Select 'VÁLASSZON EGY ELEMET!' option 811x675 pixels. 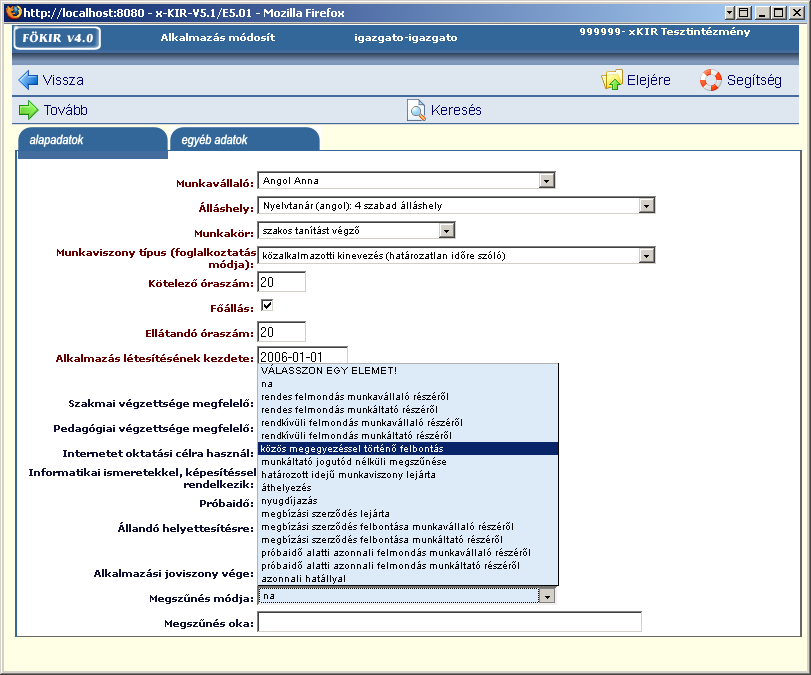pos(408,370)
